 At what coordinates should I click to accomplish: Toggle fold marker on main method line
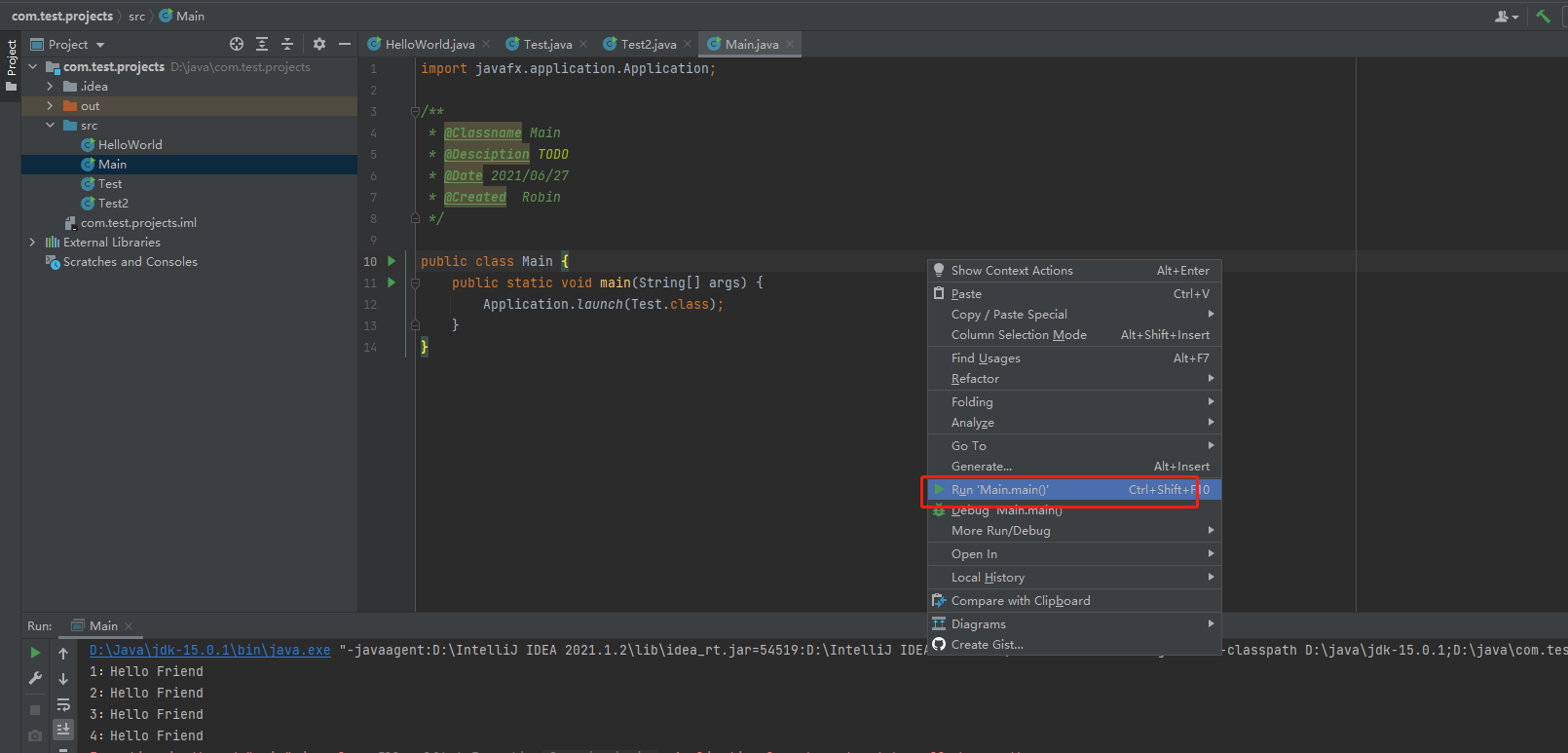pos(415,282)
